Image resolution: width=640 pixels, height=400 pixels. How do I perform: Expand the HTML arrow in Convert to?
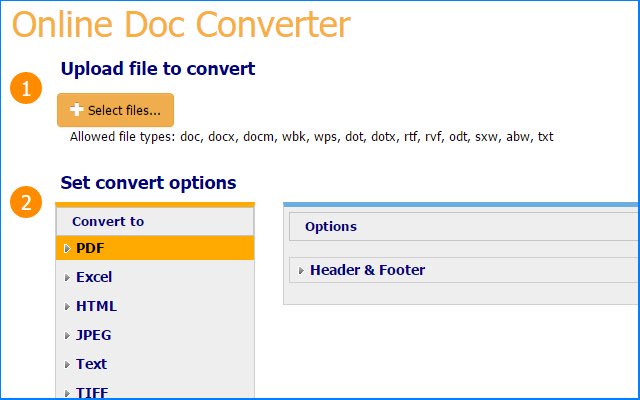tap(67, 307)
